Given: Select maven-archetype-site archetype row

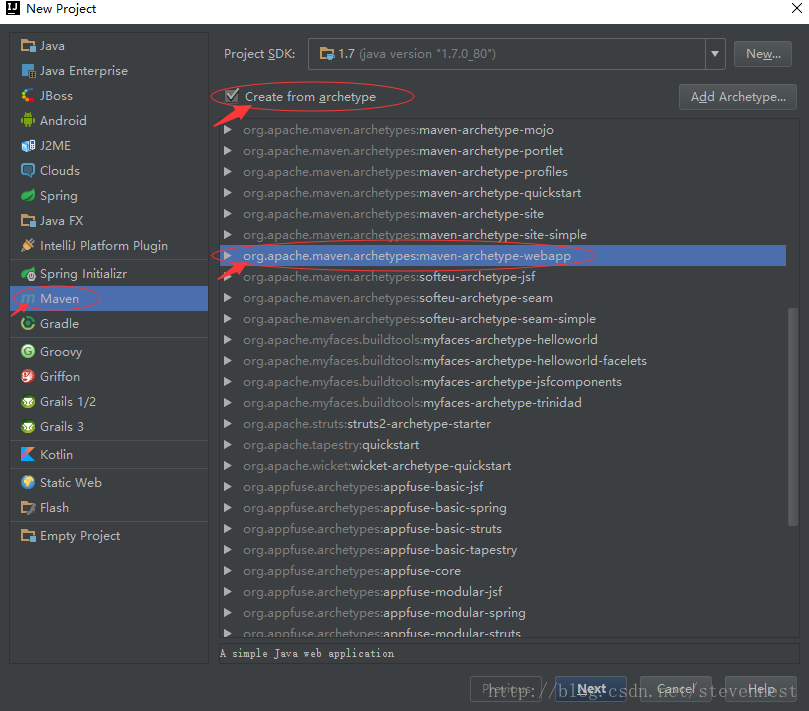Looking at the screenshot, I should click(x=503, y=214).
